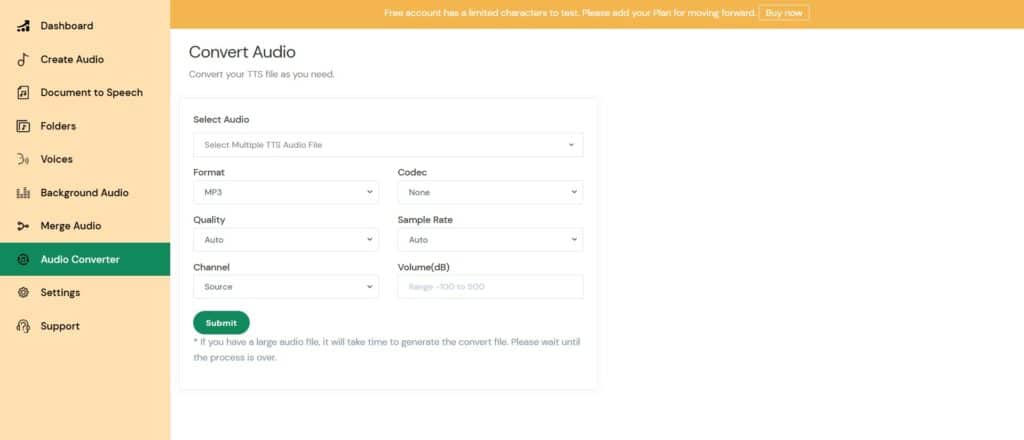Open the Select Multiple TTS Audio File dropdown
Viewport: 1024px width, 440px height.
click(x=388, y=145)
